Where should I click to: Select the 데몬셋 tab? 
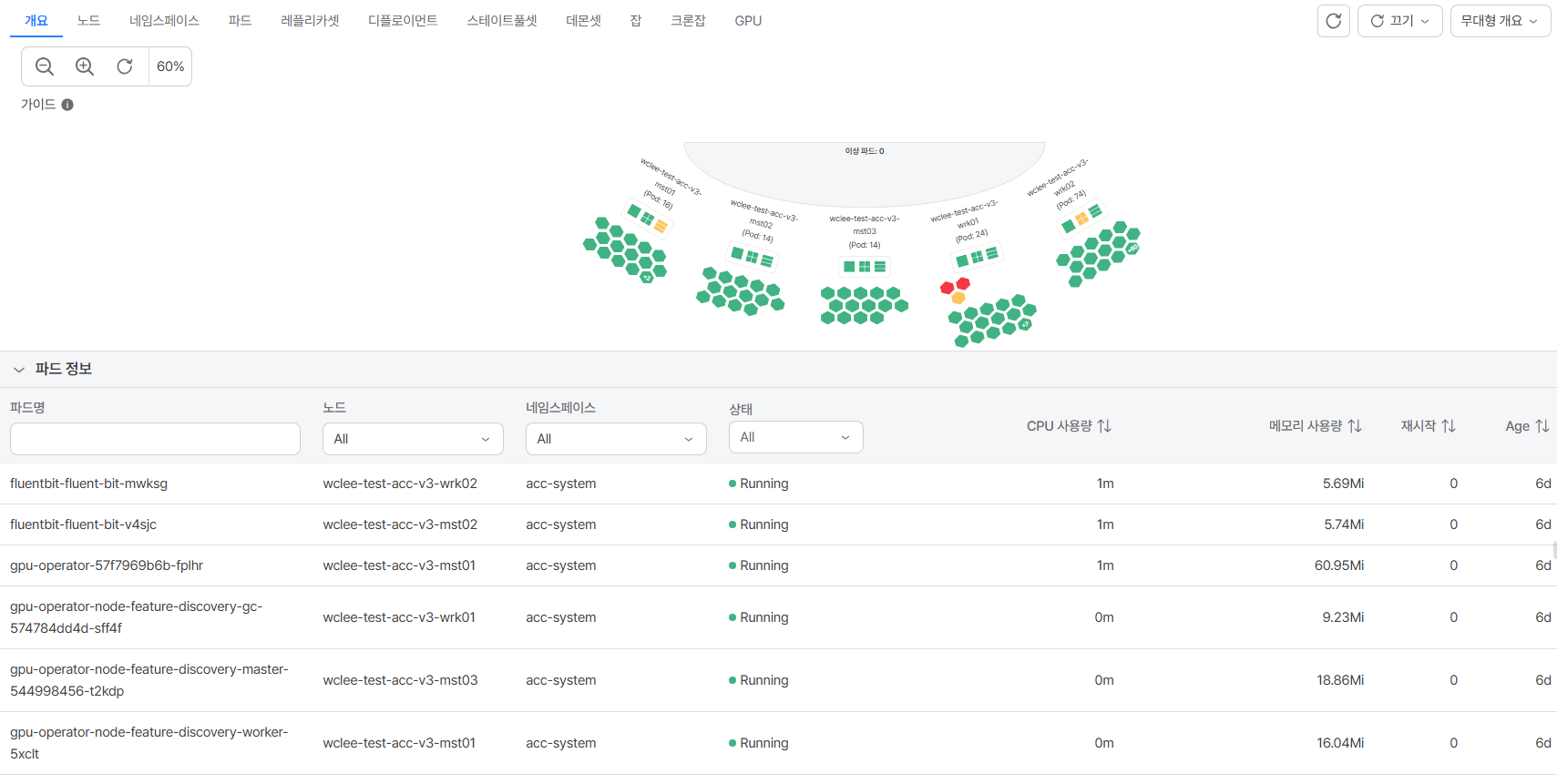(584, 20)
